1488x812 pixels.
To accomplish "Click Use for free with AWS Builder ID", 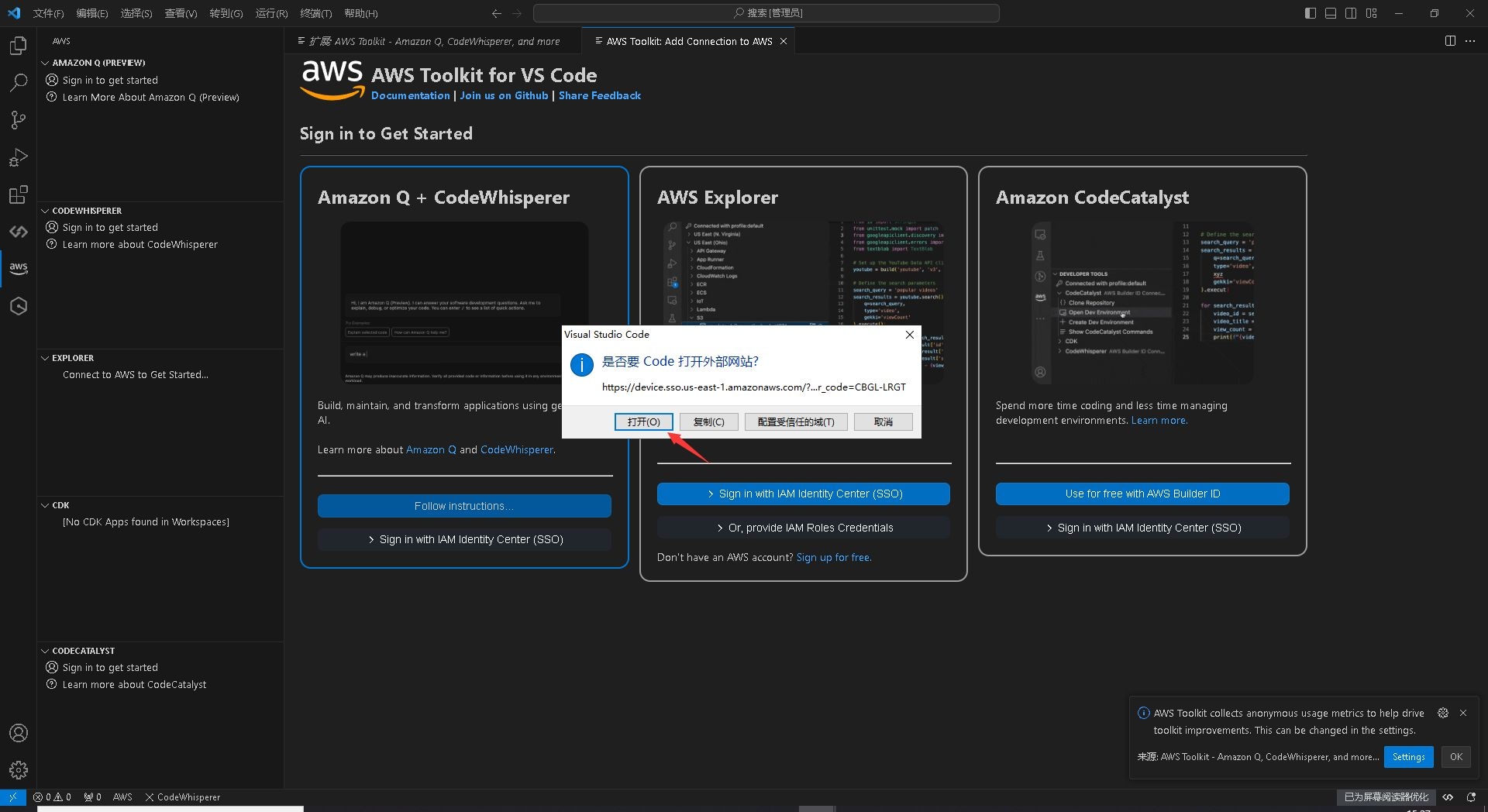I will click(x=1142, y=494).
